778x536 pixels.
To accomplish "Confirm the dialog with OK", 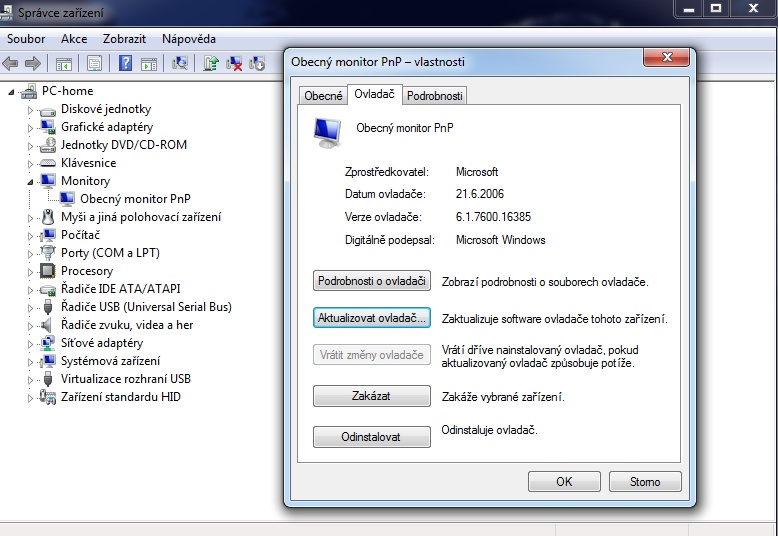I will (x=564, y=481).
